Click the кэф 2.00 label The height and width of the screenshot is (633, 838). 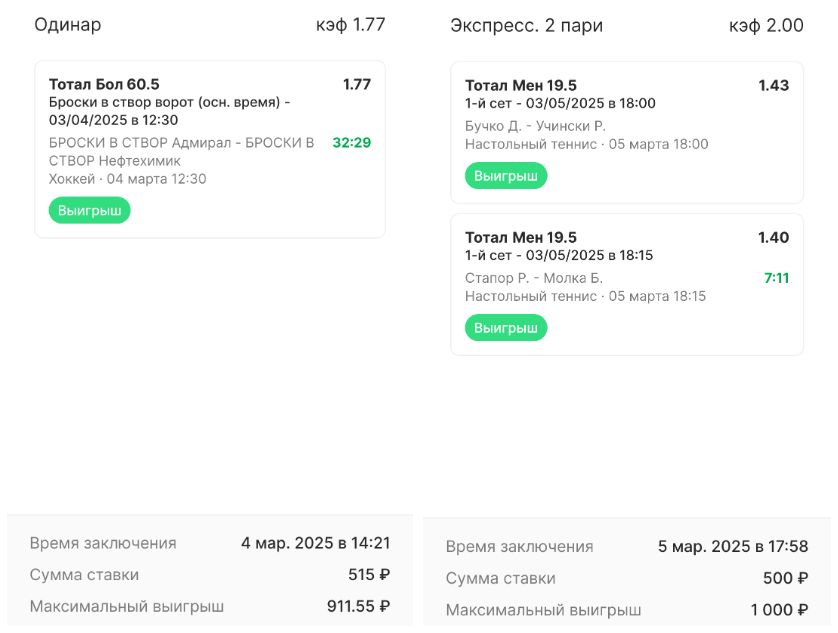[x=766, y=25]
